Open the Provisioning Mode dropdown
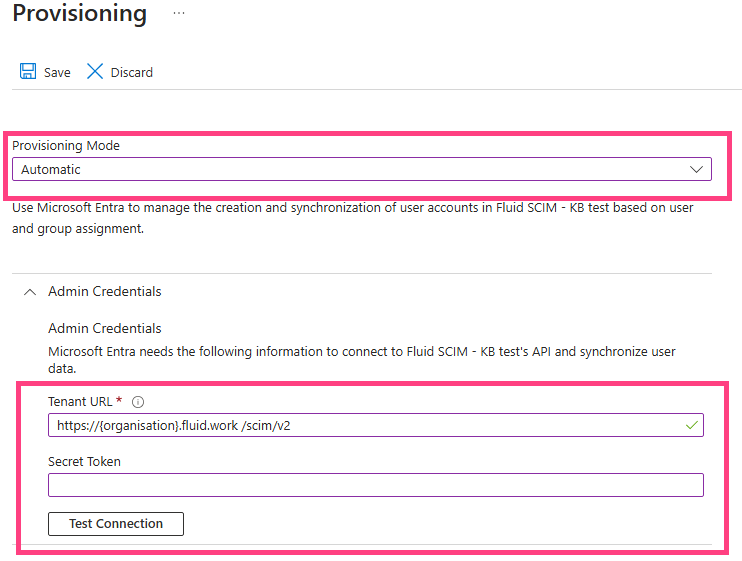The image size is (742, 561). pos(362,169)
